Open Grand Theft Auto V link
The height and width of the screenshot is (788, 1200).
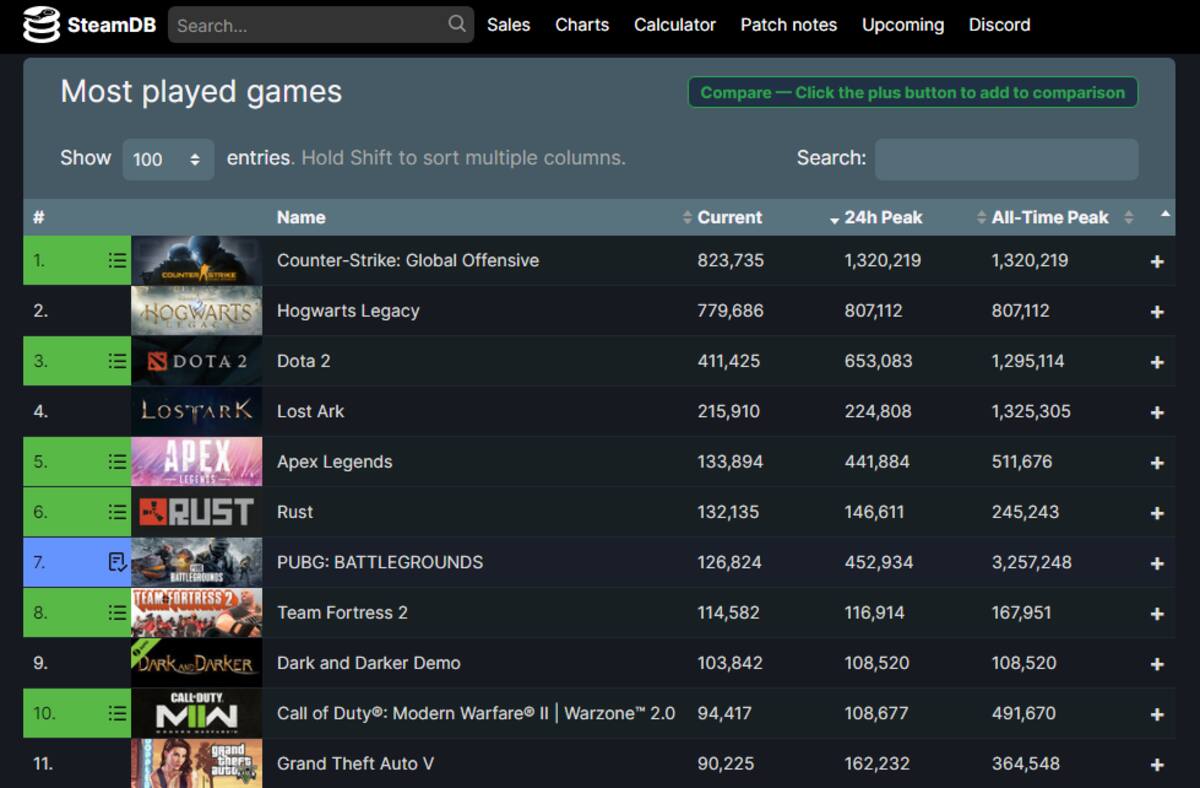[x=355, y=764]
